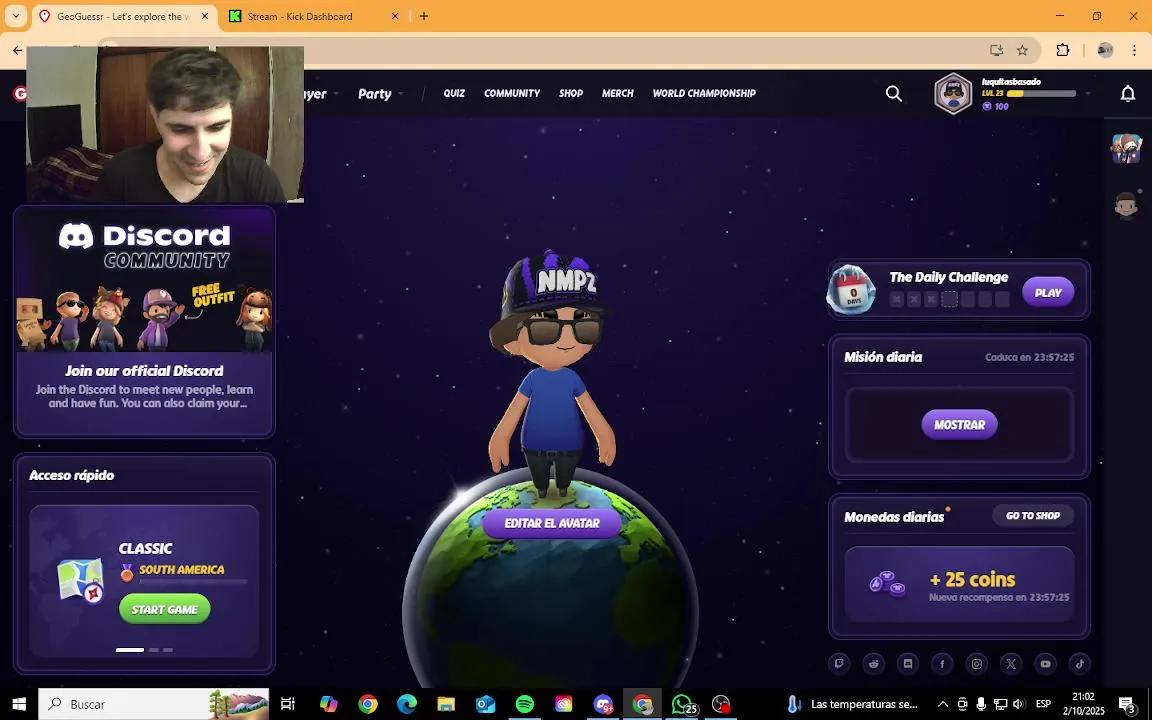1152x720 pixels.
Task: Select the second Acceso rápido carousel dot
Action: (x=154, y=650)
